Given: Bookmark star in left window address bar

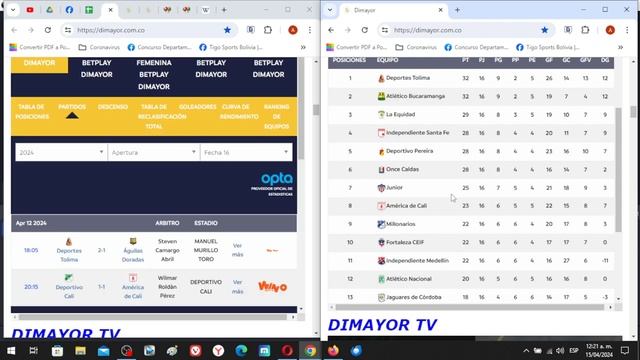Looking at the screenshot, I should pyautogui.click(x=227, y=30).
